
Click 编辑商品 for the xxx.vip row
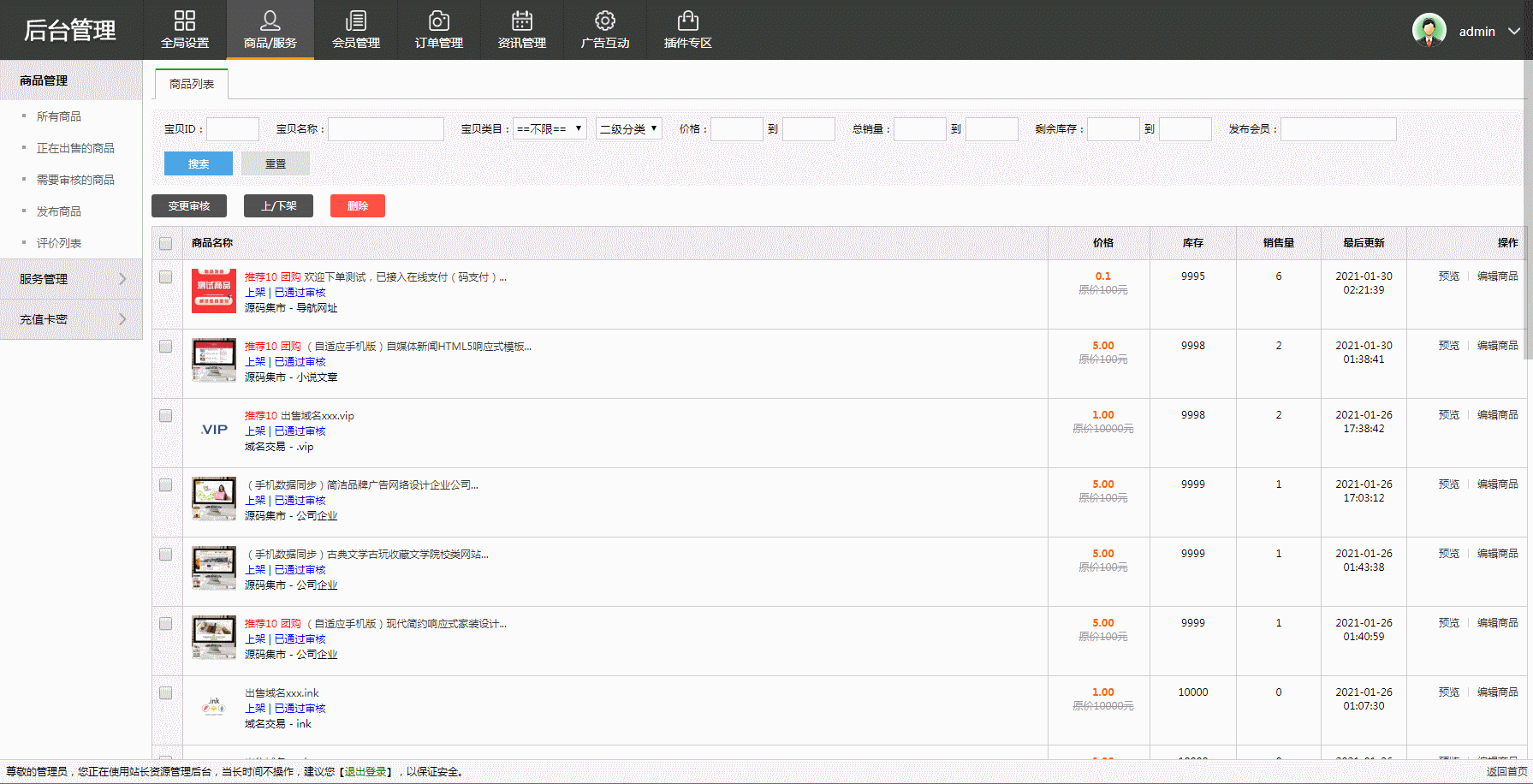tap(1497, 415)
